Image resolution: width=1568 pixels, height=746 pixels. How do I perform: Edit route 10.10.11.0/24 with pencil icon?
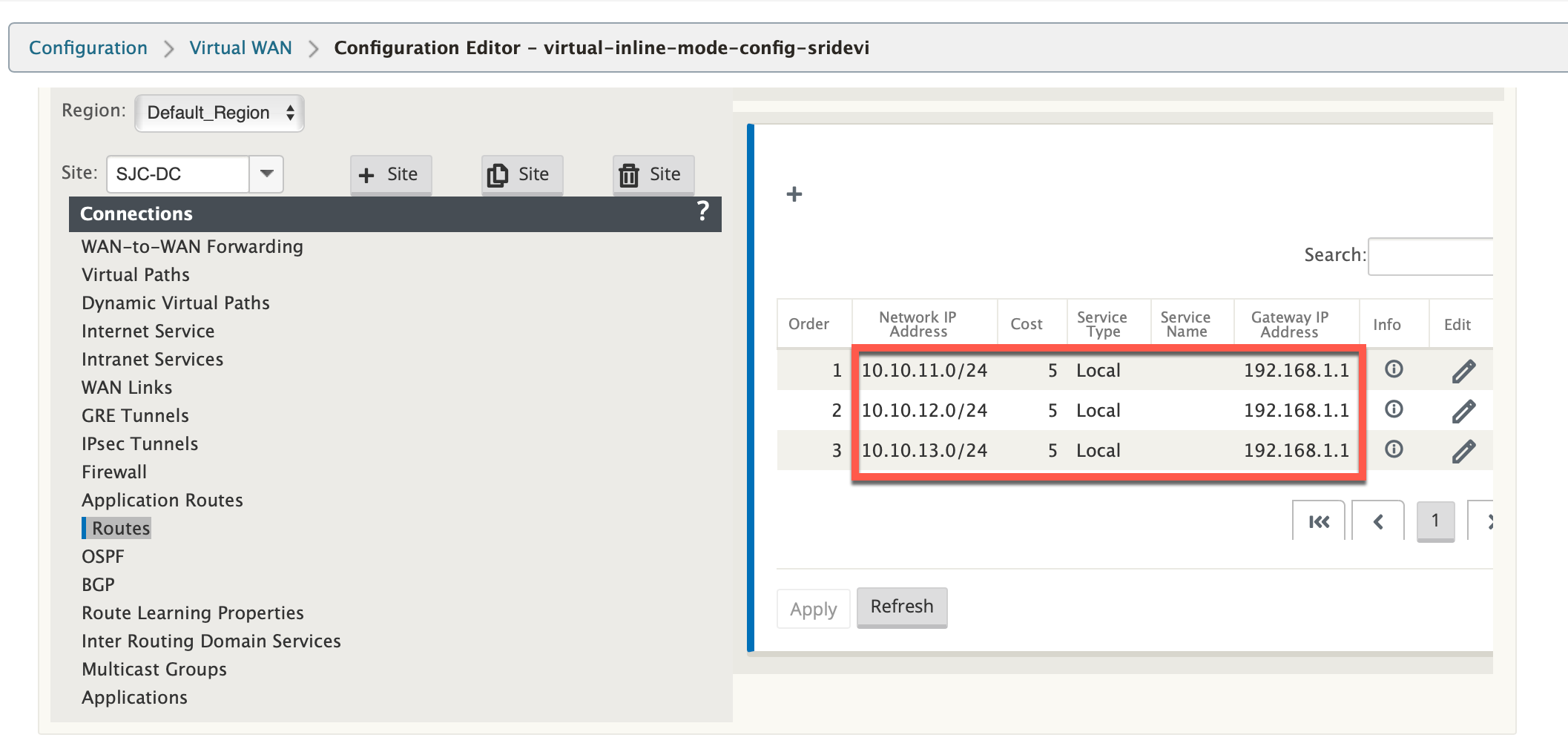coord(1463,371)
